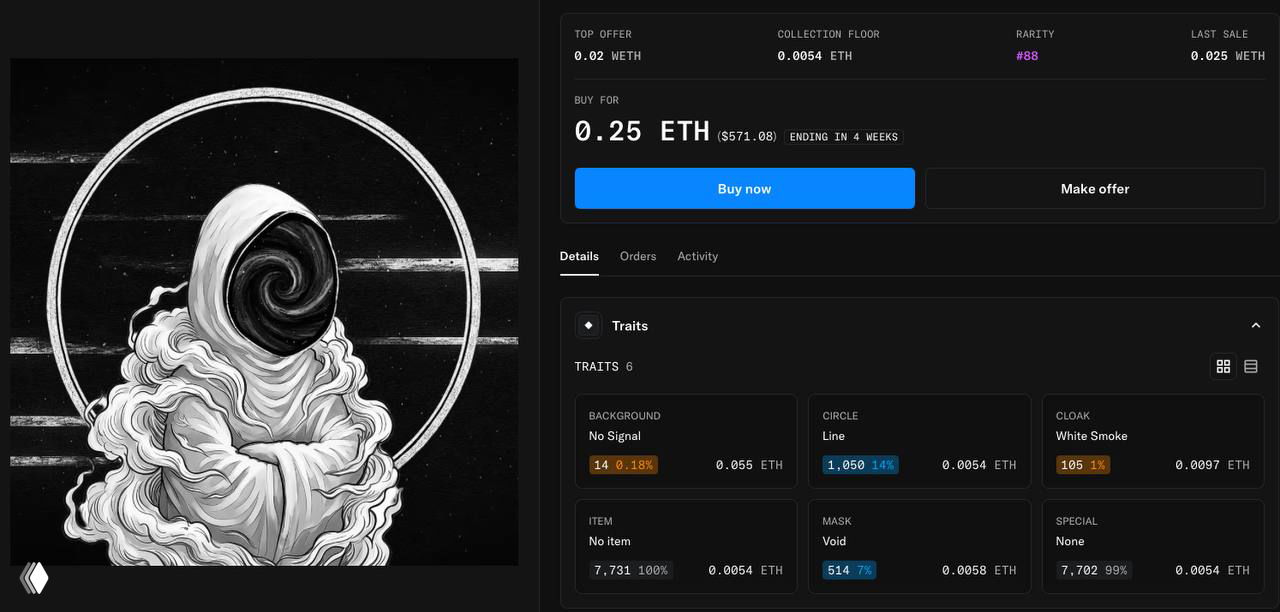The image size is (1280, 612).
Task: Select the Background No Signal trait card
Action: (x=686, y=441)
